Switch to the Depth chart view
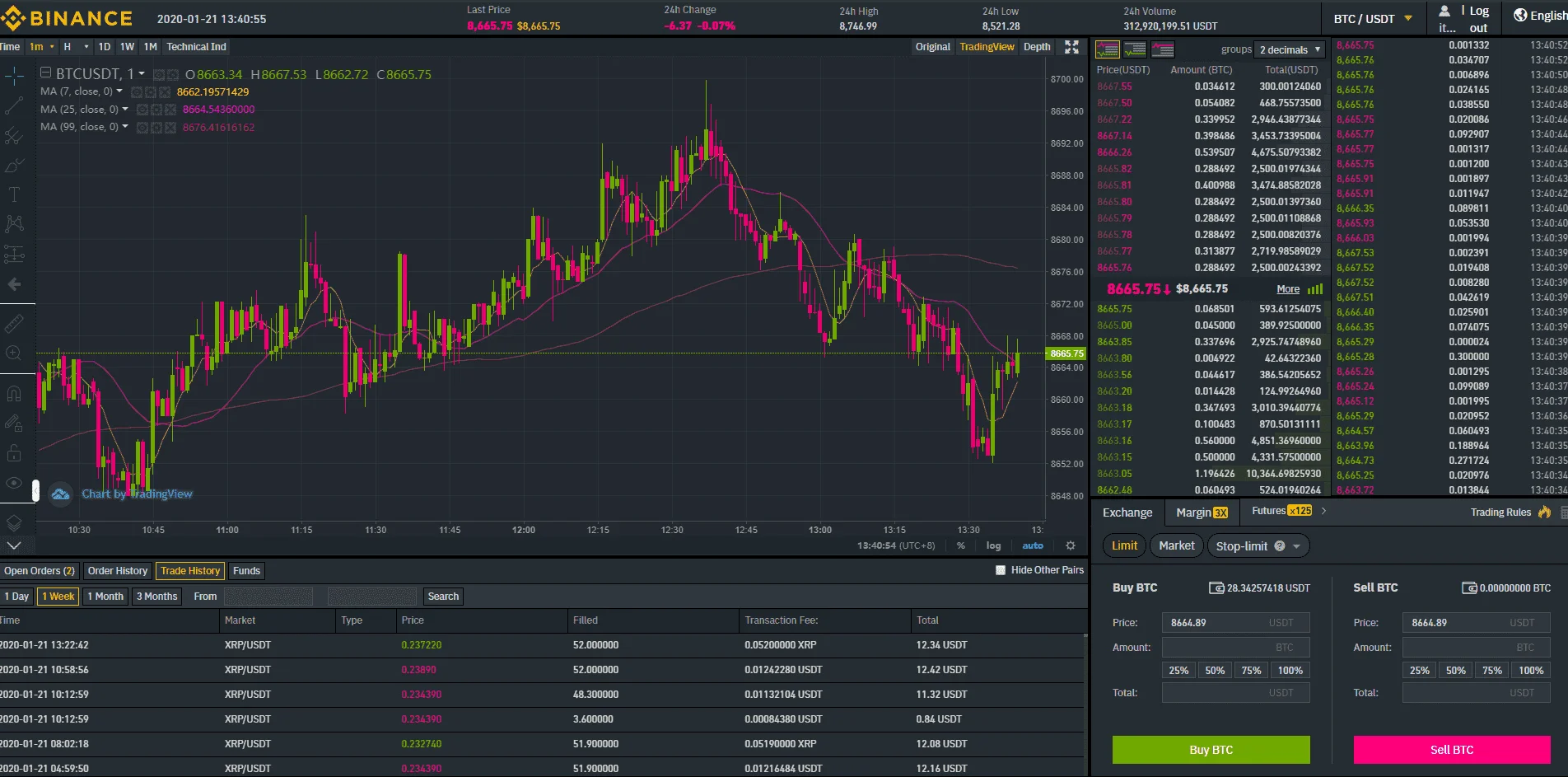This screenshot has height=777, width=1568. coord(1037,47)
